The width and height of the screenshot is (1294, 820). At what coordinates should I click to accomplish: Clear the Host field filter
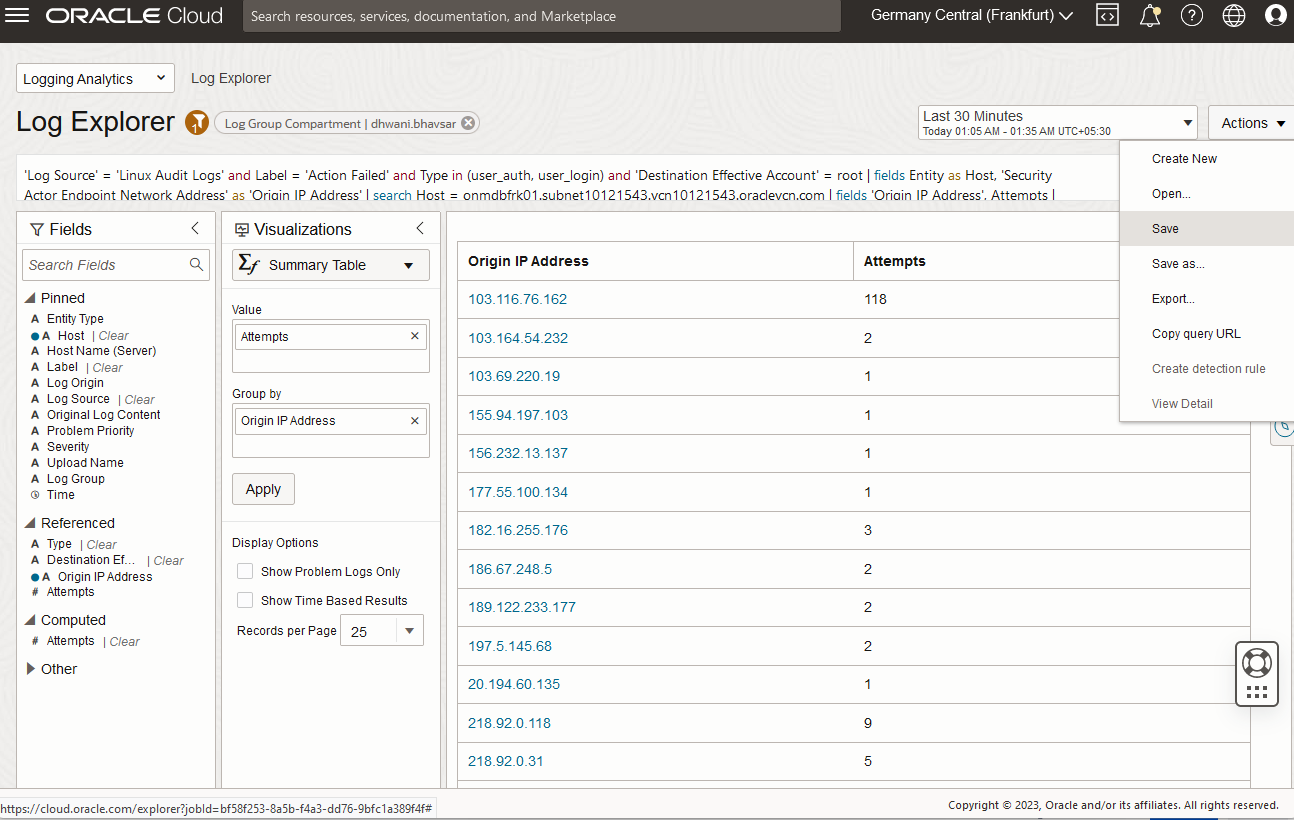(114, 336)
